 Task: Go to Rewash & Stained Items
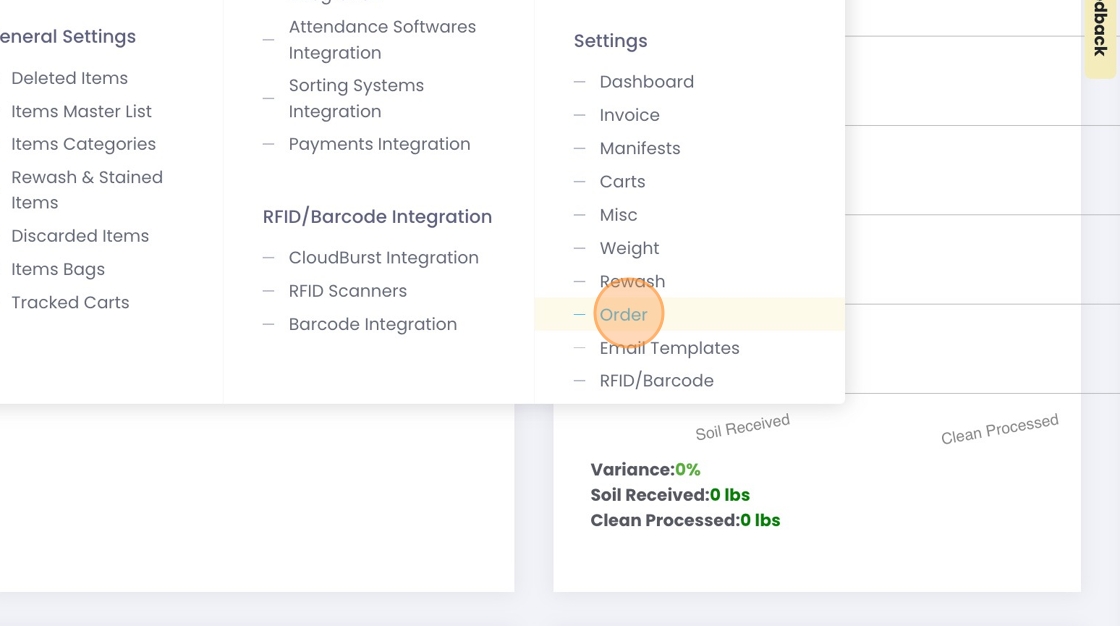[x=87, y=189]
